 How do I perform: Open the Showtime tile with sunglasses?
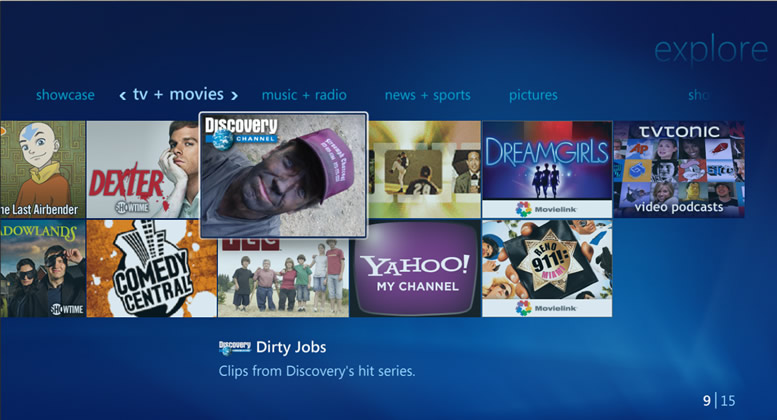(42, 269)
